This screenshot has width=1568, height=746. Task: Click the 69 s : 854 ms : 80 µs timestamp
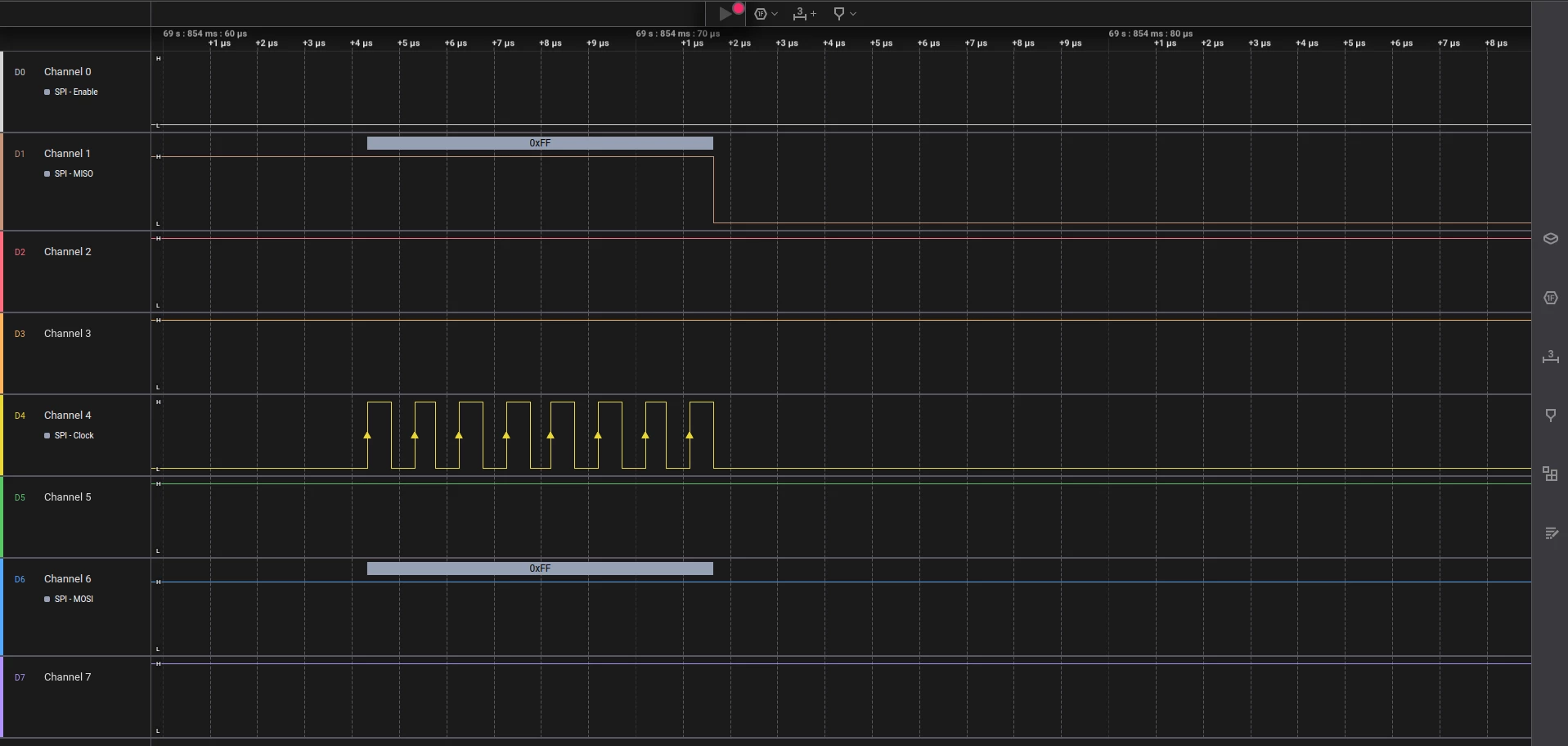(x=1150, y=34)
